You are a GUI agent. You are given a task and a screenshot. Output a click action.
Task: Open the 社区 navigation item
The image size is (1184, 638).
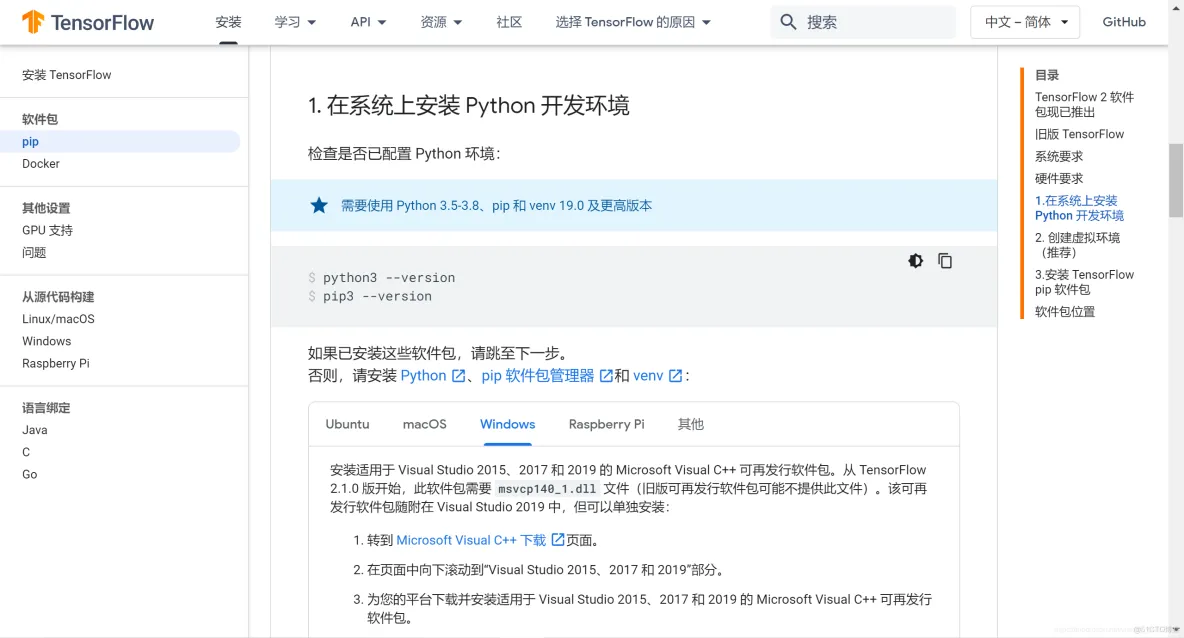tap(509, 22)
